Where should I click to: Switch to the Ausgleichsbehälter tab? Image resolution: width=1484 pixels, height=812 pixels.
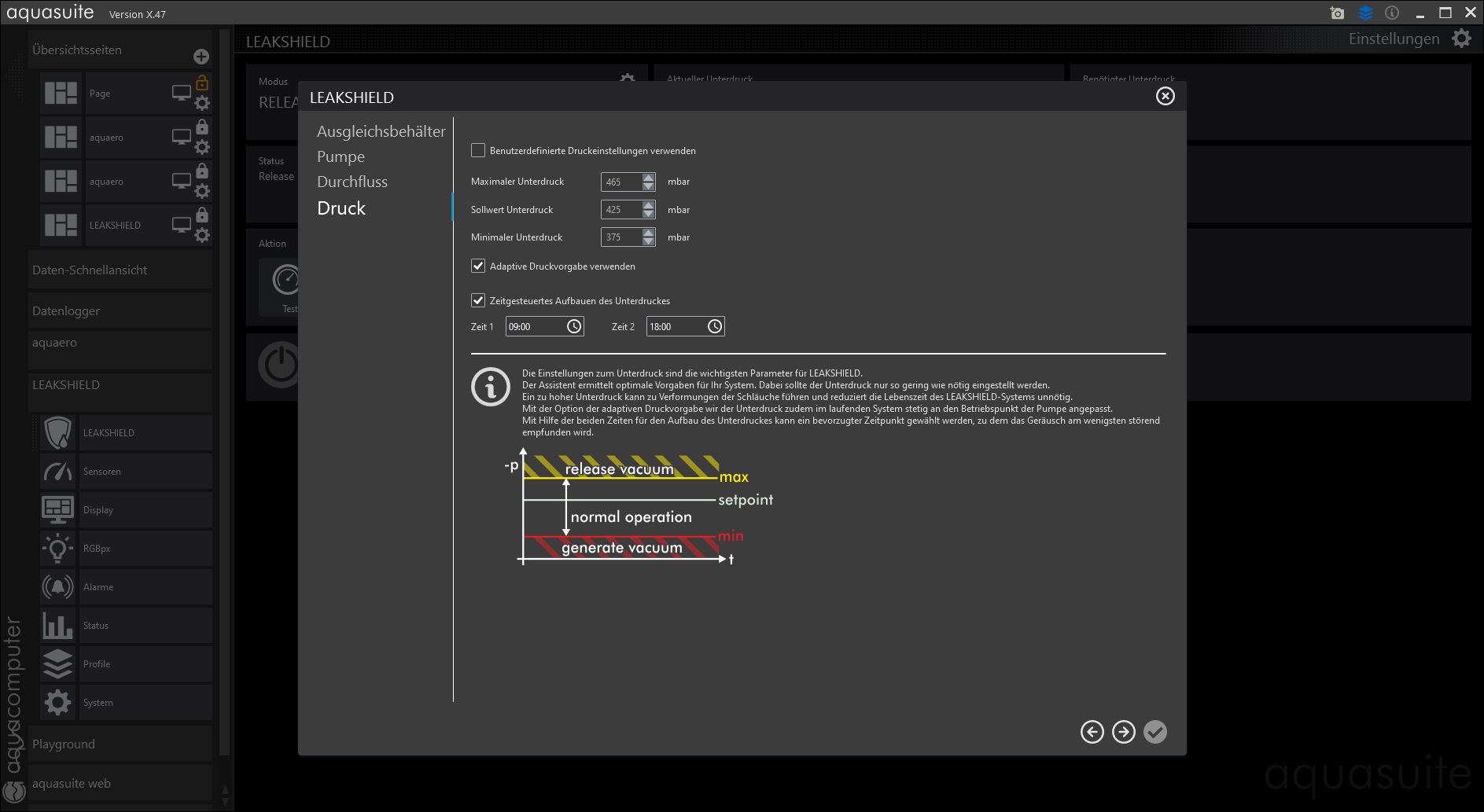pos(381,131)
